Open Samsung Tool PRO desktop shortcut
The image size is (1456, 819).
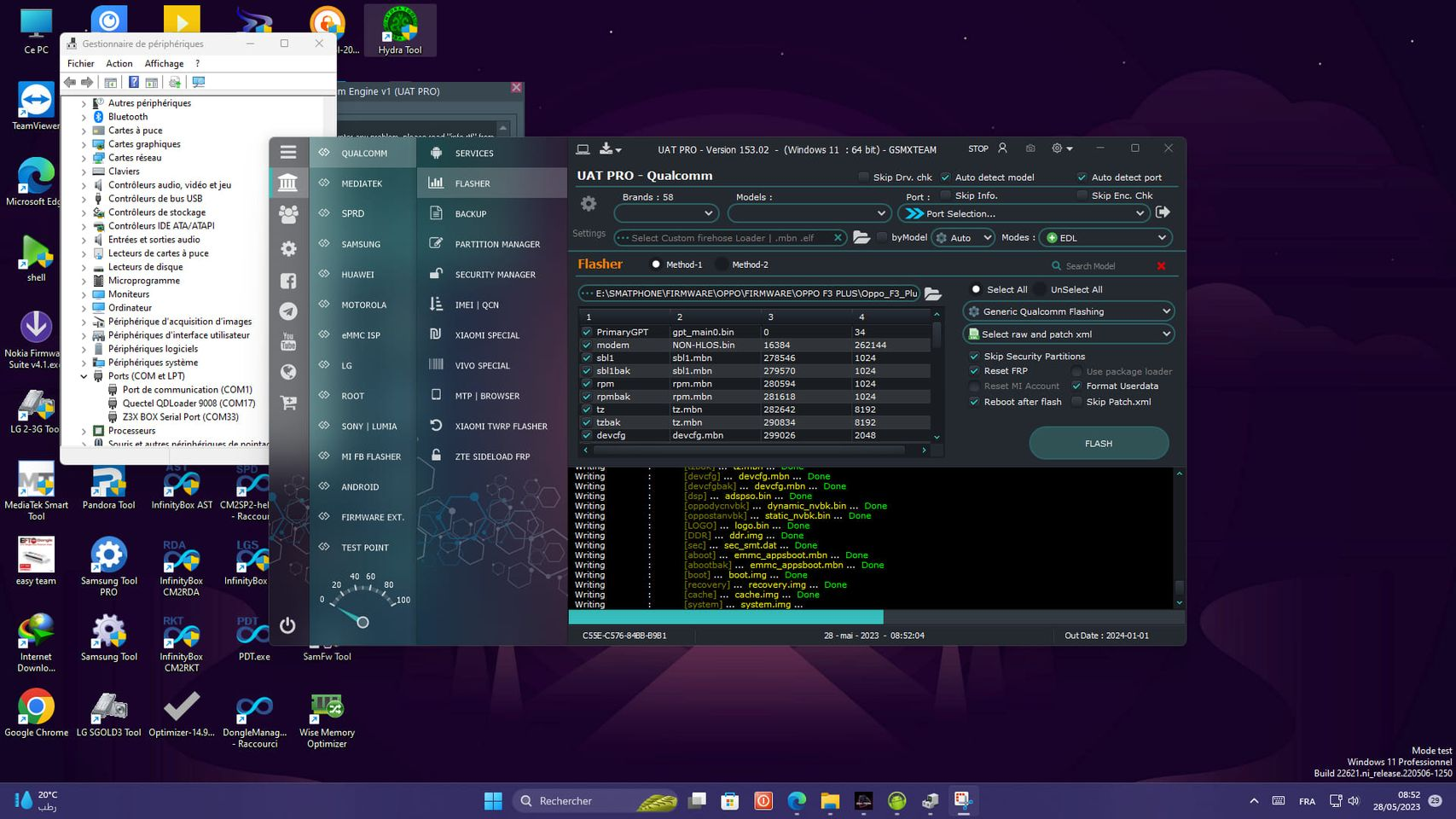(108, 566)
